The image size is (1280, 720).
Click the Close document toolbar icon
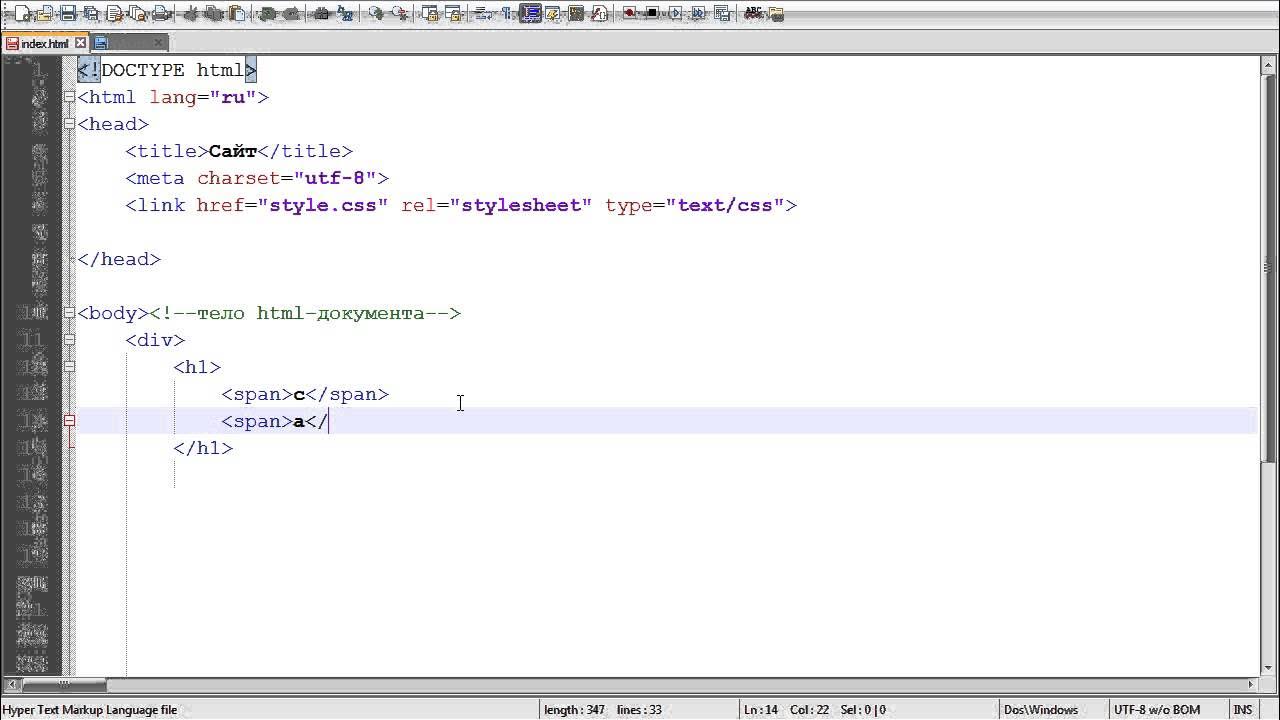point(114,14)
